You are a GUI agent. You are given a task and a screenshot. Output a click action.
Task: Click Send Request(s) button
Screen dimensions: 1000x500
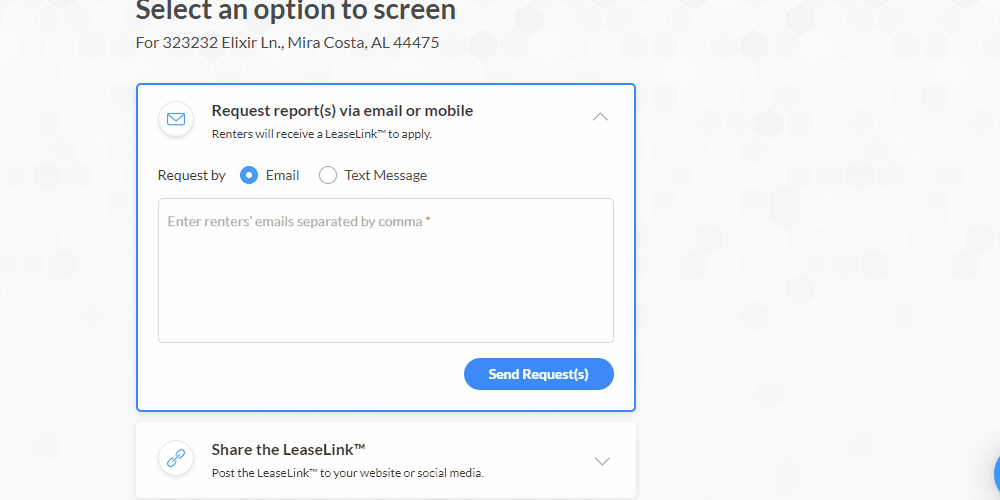pyautogui.click(x=539, y=374)
